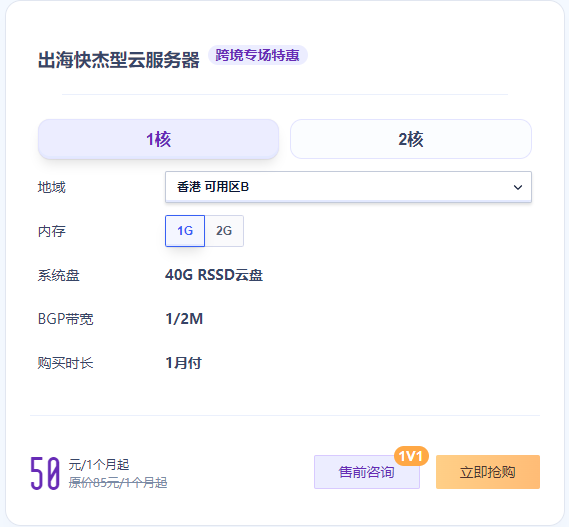Click the 立即抢购 buy button
This screenshot has height=527, width=569.
click(488, 472)
